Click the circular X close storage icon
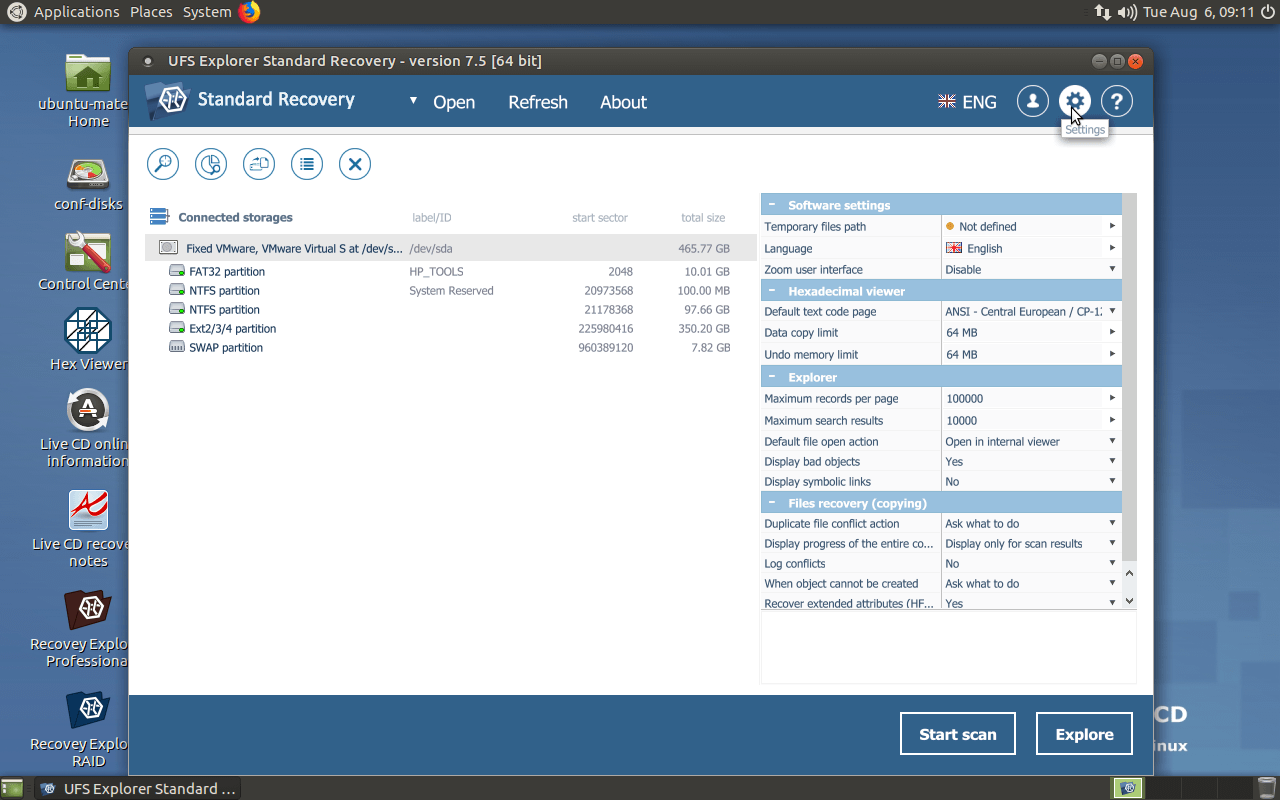Screen dimensions: 1280x800 (x=355, y=164)
